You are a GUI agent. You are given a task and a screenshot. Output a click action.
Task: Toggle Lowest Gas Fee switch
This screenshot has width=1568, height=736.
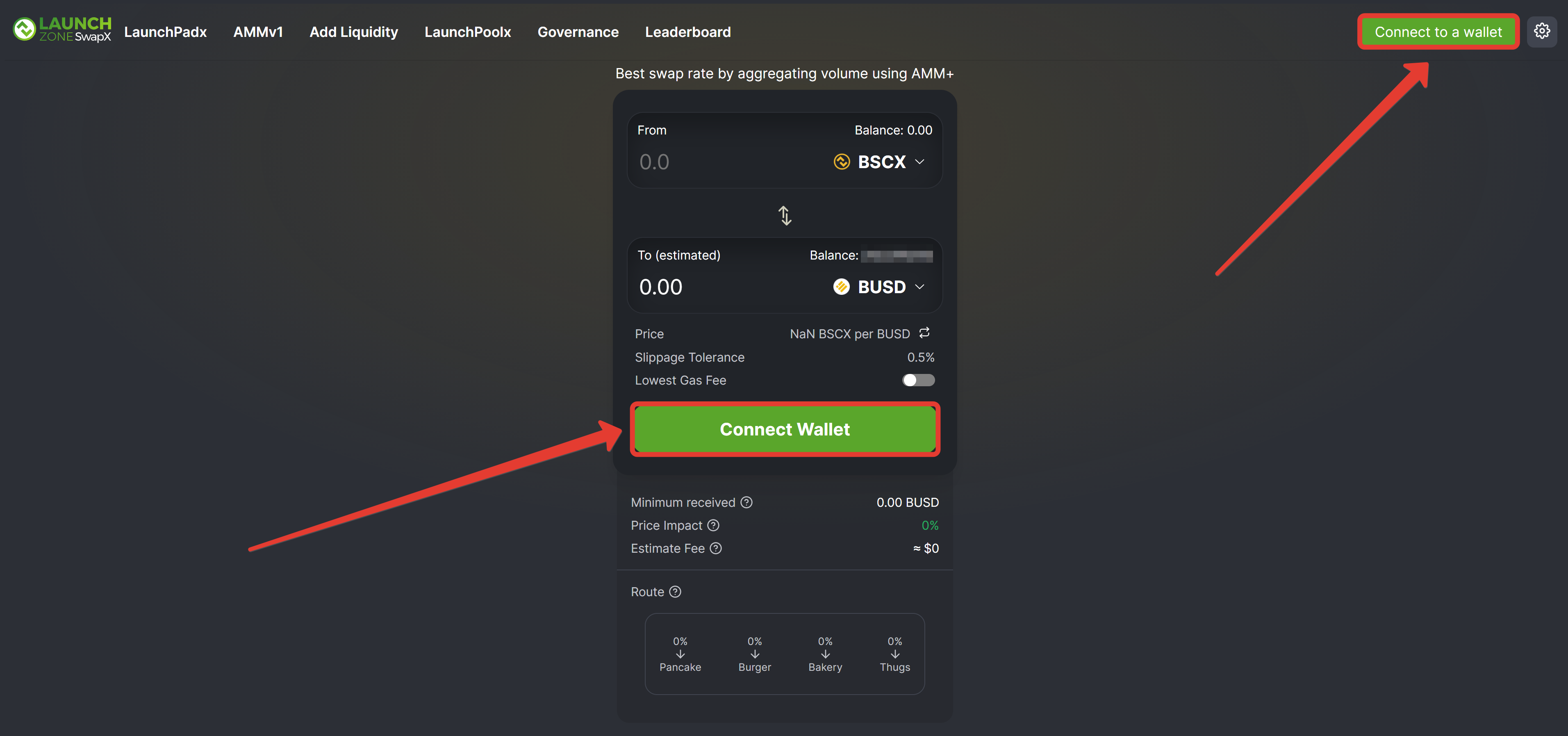[918, 381]
